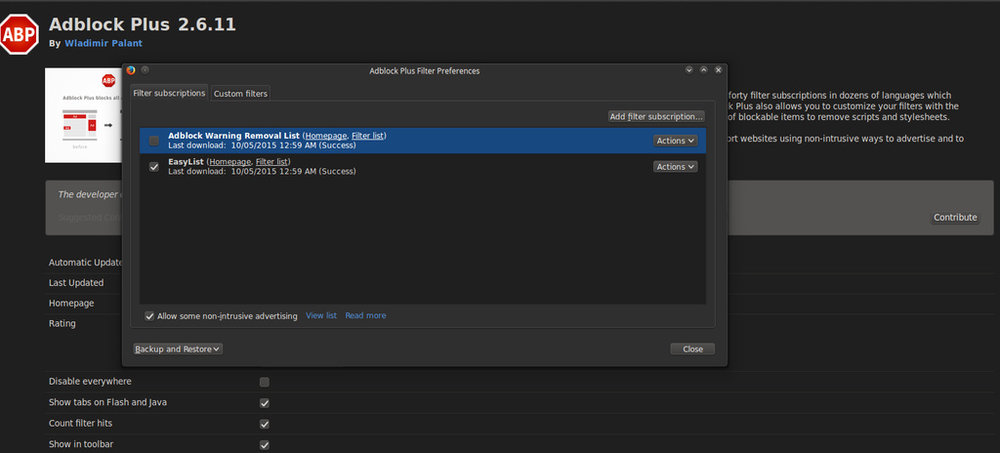Click the dialog's down-arrow minimize icon

689,70
